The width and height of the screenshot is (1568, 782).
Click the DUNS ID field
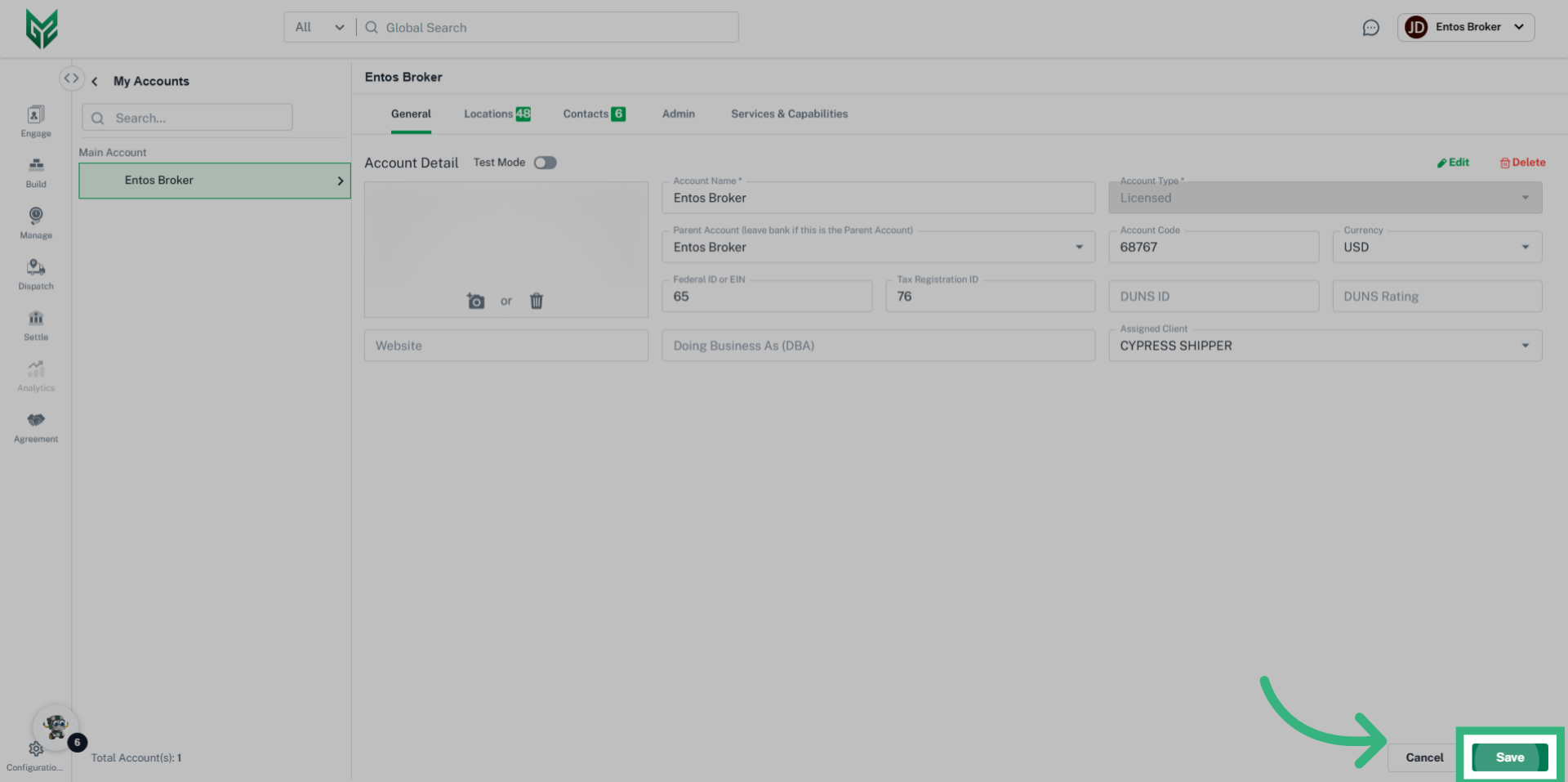1214,296
